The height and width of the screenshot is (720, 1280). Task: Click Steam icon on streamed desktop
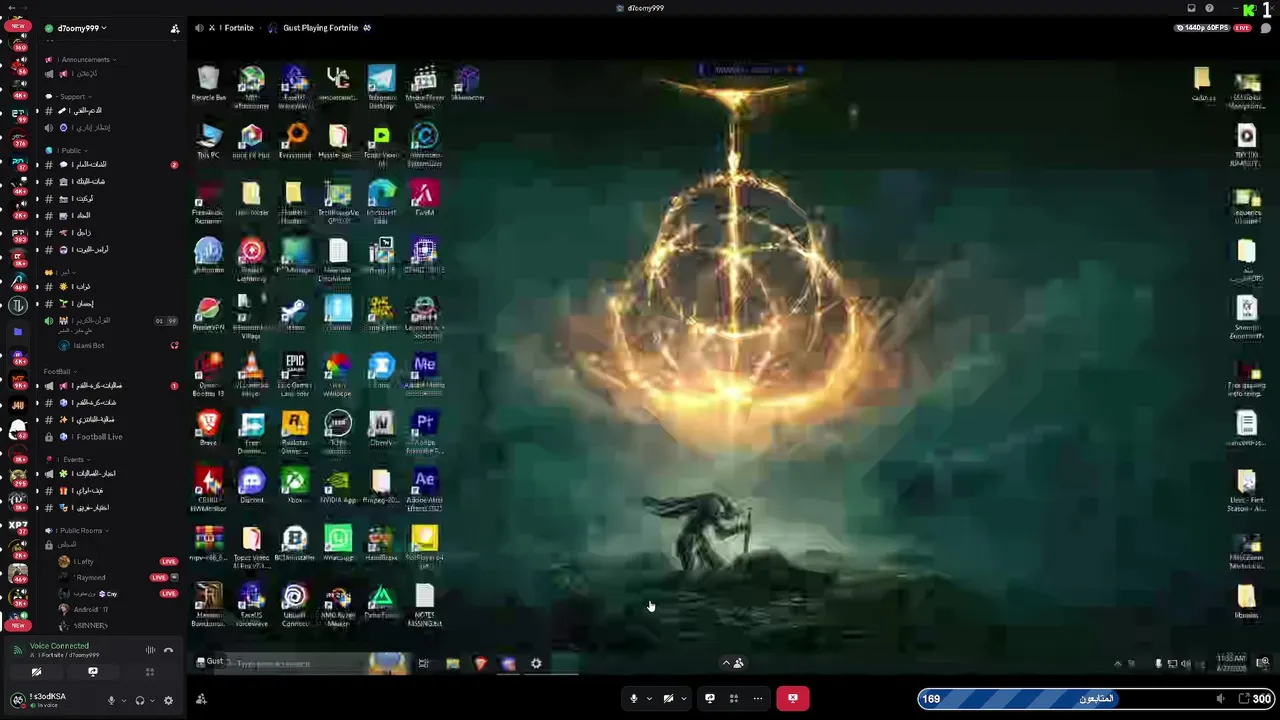[x=295, y=314]
